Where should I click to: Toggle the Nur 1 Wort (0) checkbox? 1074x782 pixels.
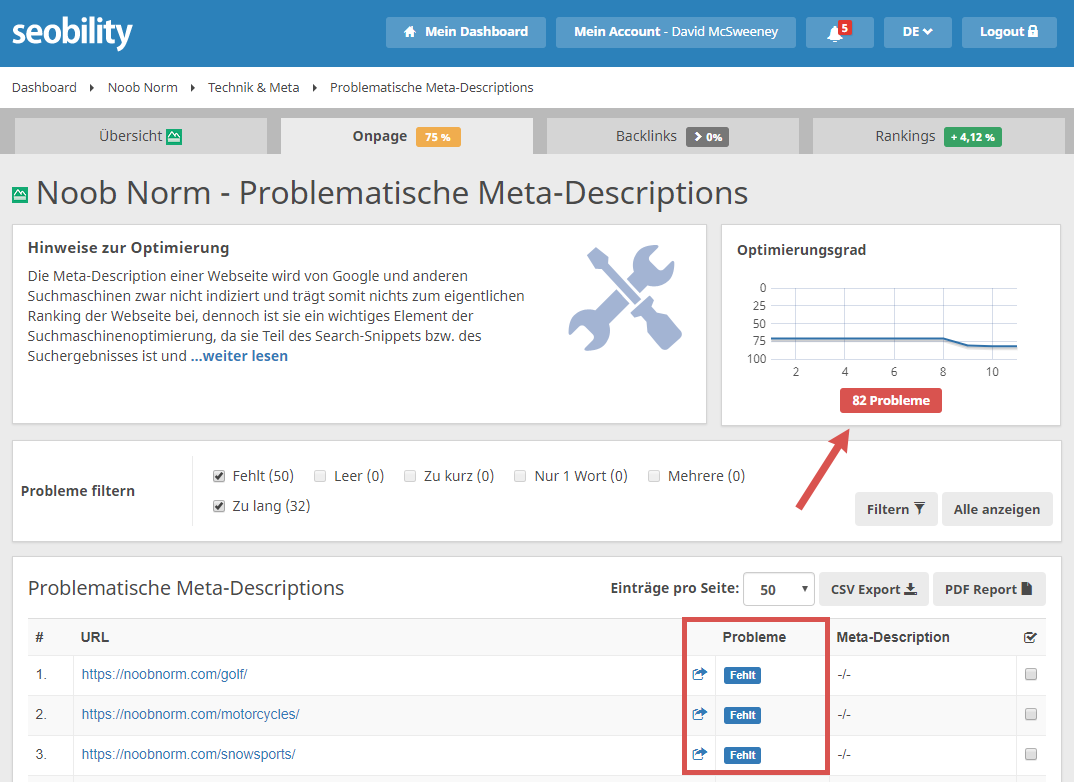click(521, 476)
